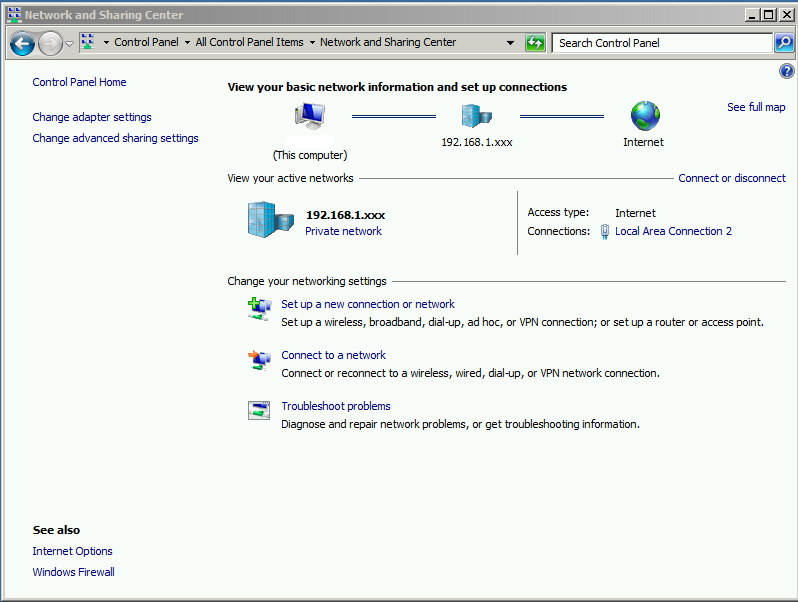Select Control Panel breadcrumb
This screenshot has height=602, width=798.
tap(146, 42)
